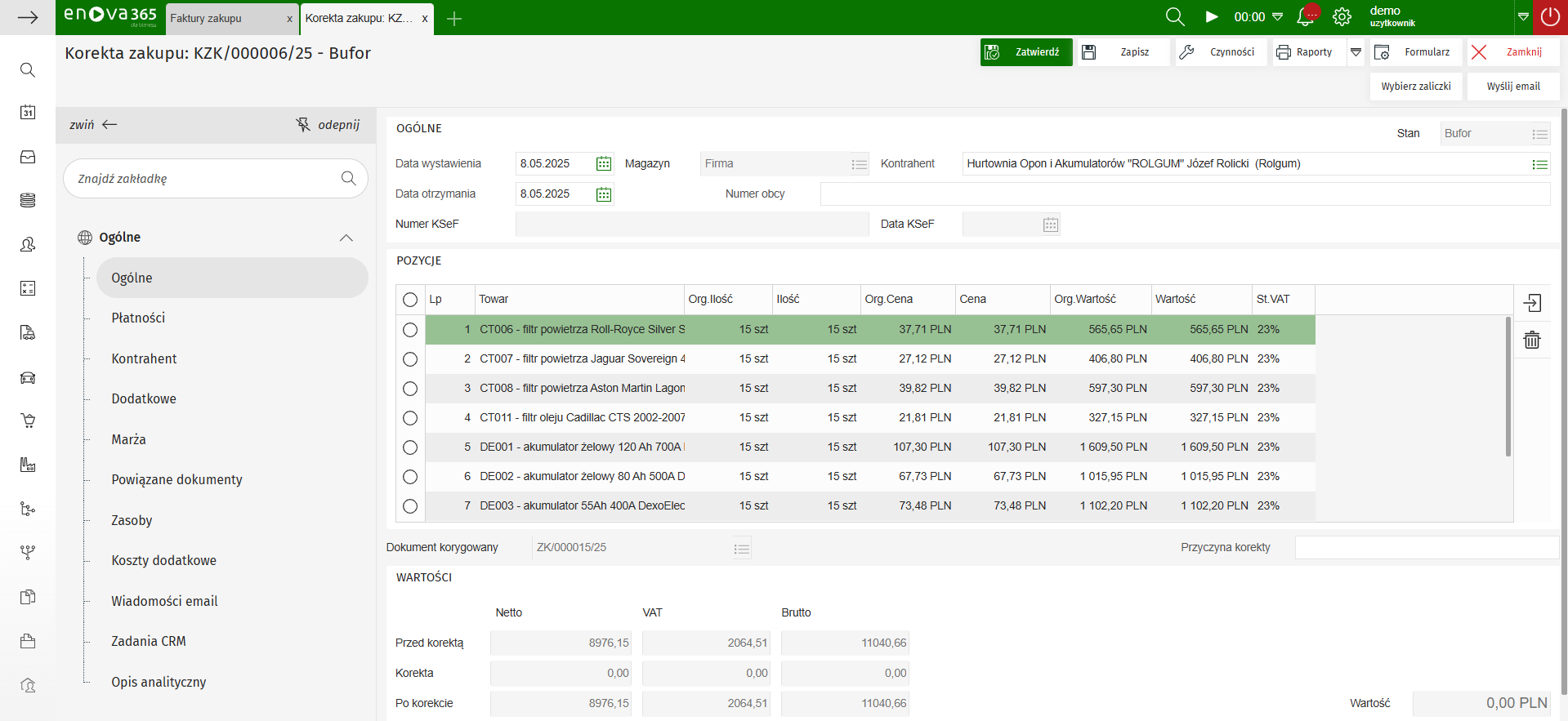The height and width of the screenshot is (721, 1568).
Task: Open the settings gear icon
Action: tap(1342, 16)
